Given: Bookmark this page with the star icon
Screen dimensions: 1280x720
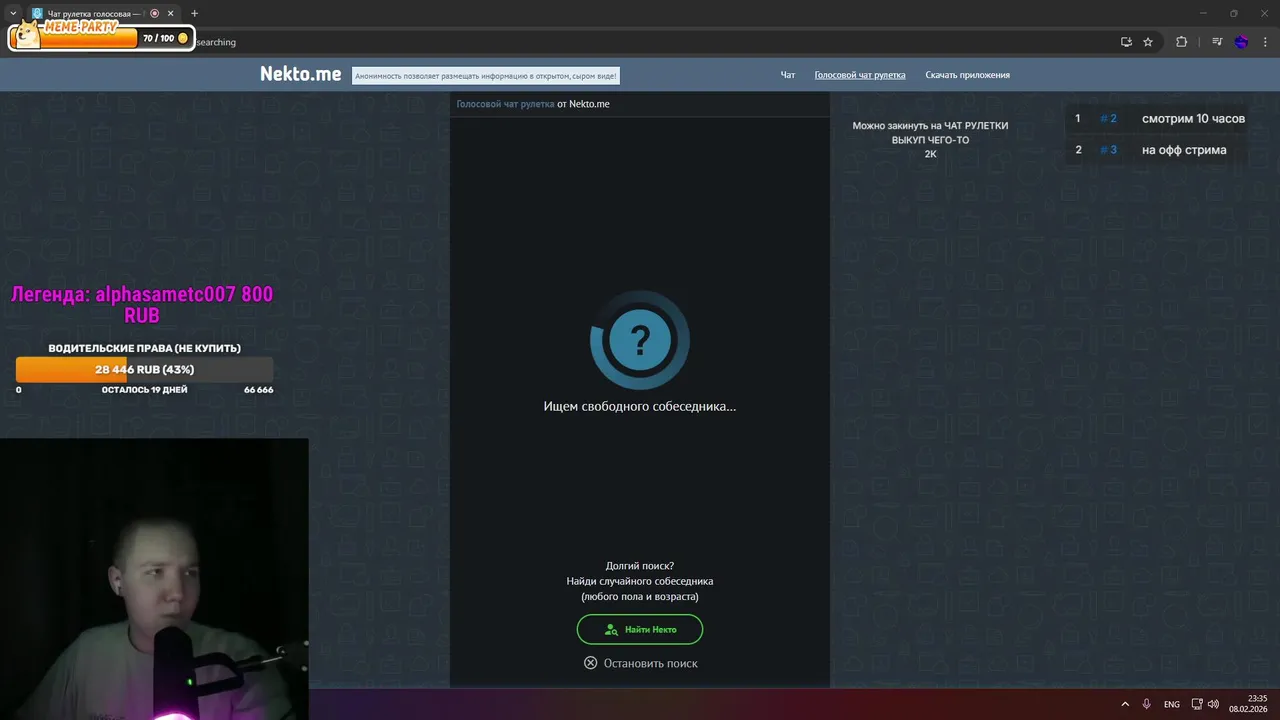Looking at the screenshot, I should pos(1148,42).
